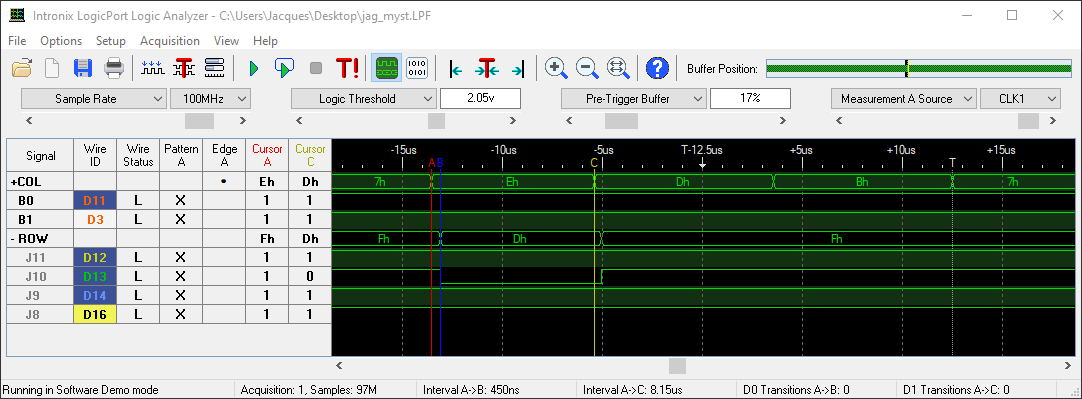Click the 2.05v threshold input field
Viewport: 1082px width, 399px height.
tap(480, 99)
